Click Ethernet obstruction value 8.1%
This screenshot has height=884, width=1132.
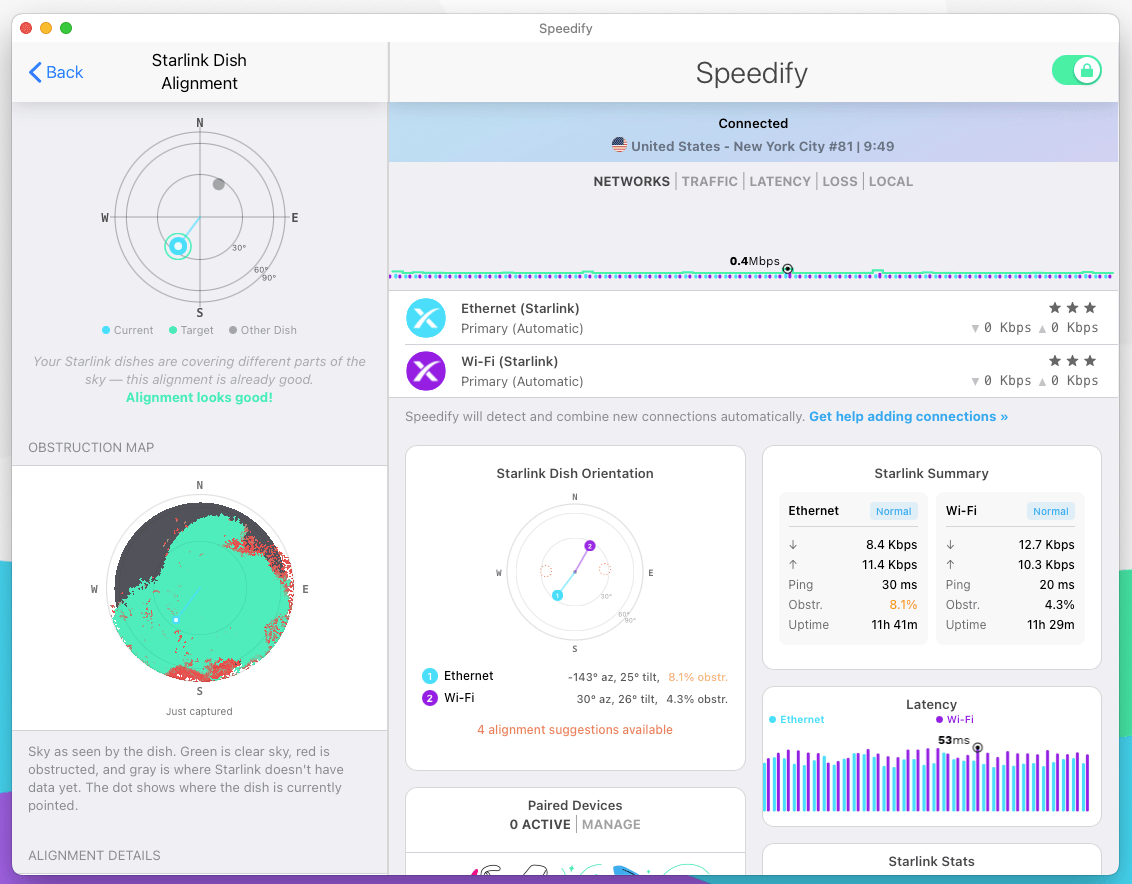tap(903, 604)
